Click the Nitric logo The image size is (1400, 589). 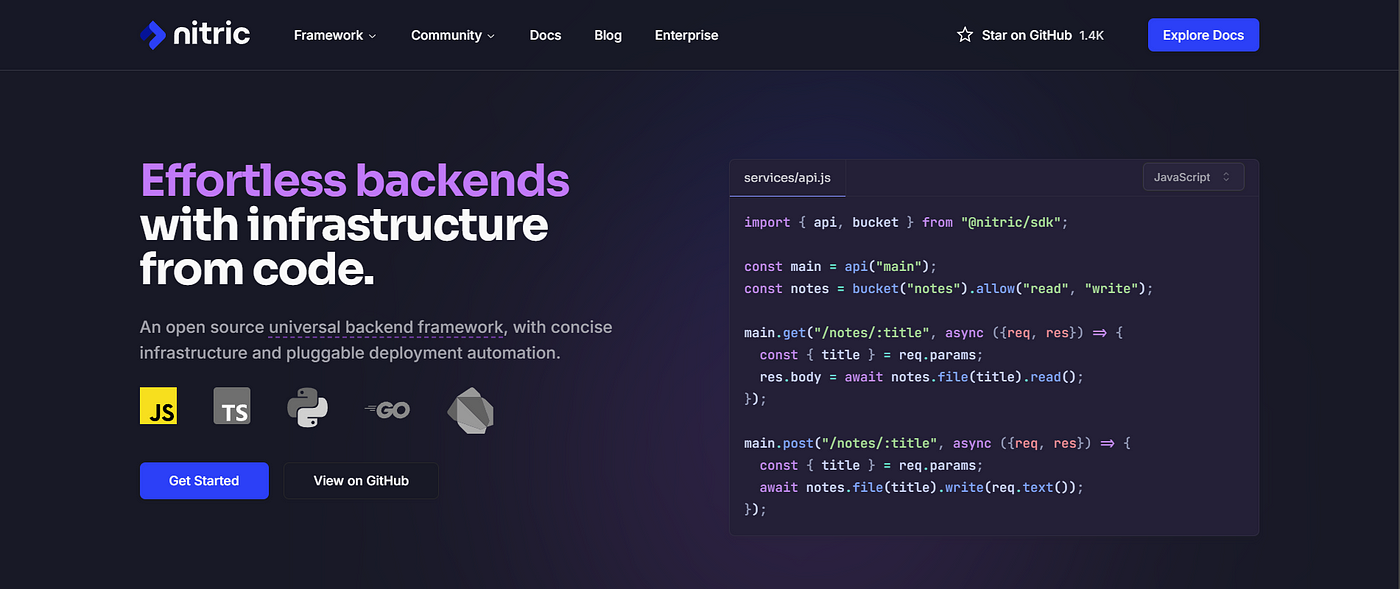(x=195, y=35)
